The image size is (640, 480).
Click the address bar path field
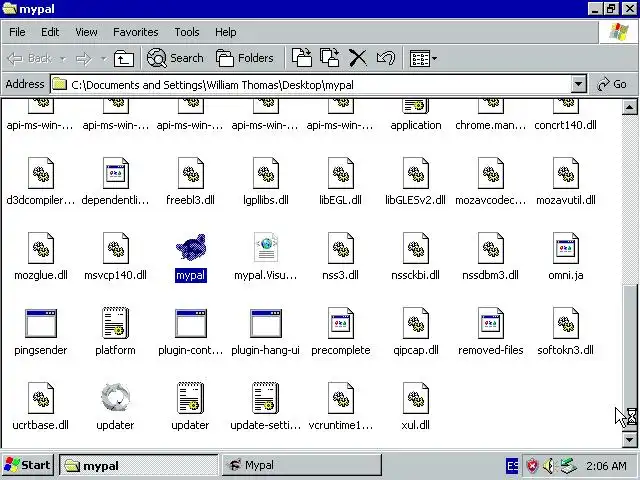pyautogui.click(x=310, y=84)
